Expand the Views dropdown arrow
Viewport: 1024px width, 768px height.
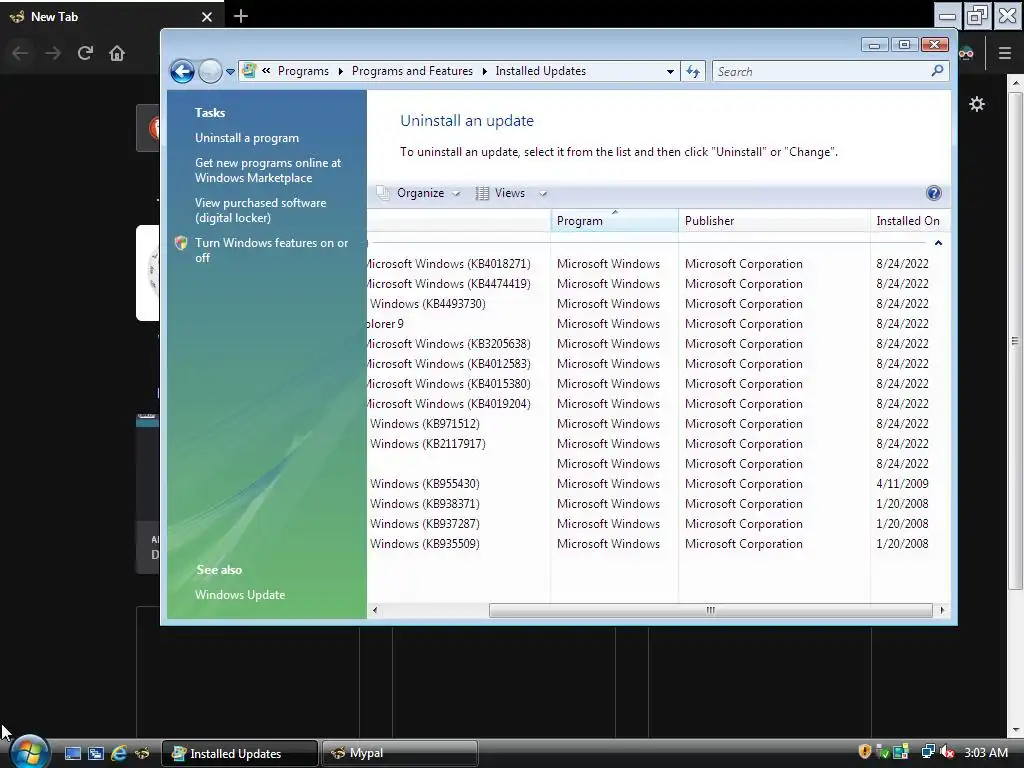tap(543, 194)
